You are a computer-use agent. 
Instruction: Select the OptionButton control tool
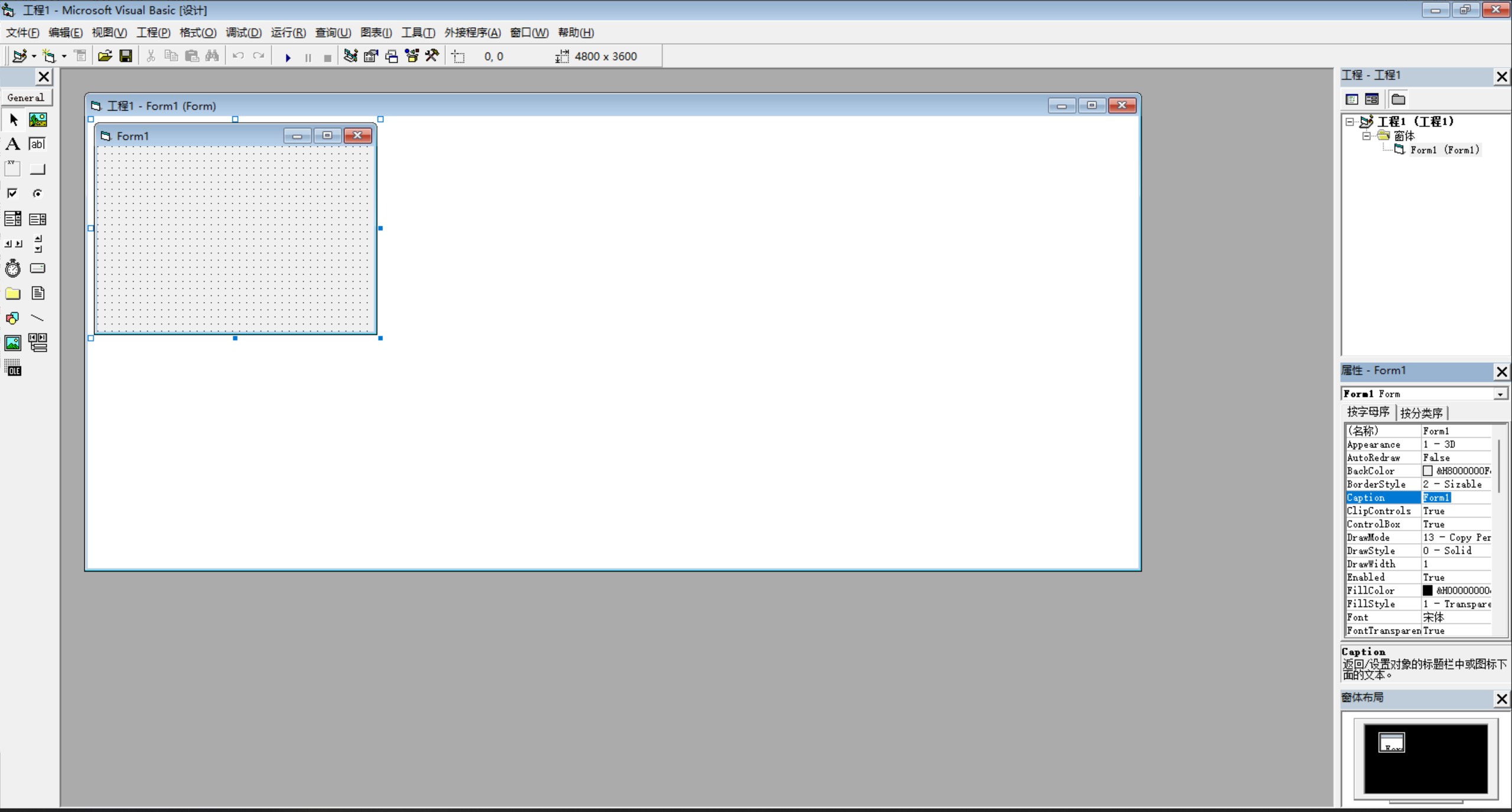pos(38,193)
